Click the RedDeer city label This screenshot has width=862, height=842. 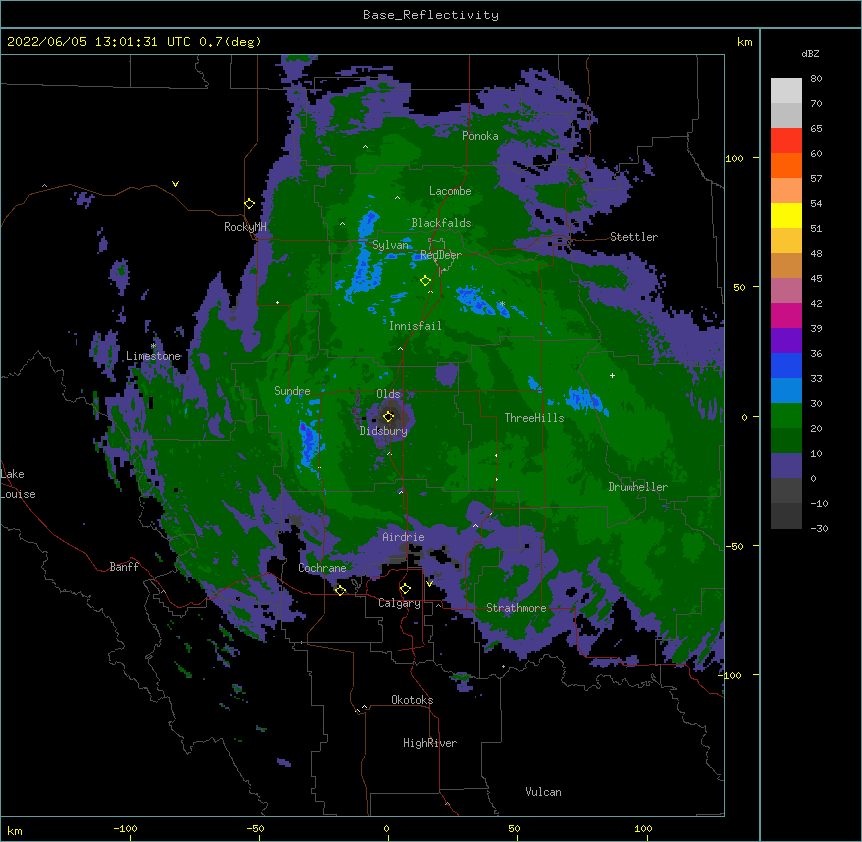click(x=440, y=255)
